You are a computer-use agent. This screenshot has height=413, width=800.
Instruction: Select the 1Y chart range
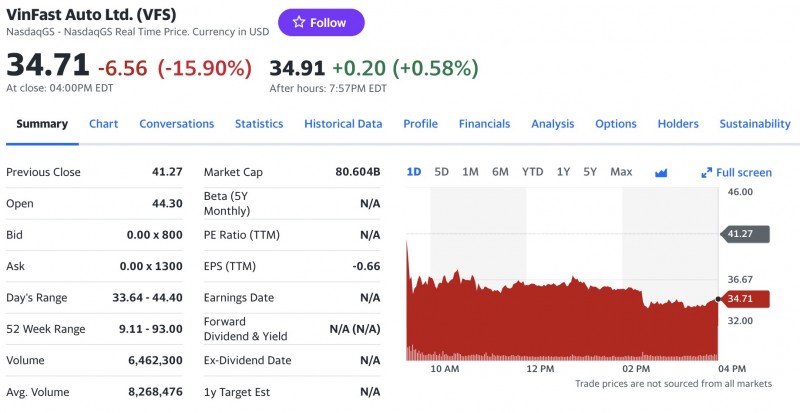coord(564,172)
